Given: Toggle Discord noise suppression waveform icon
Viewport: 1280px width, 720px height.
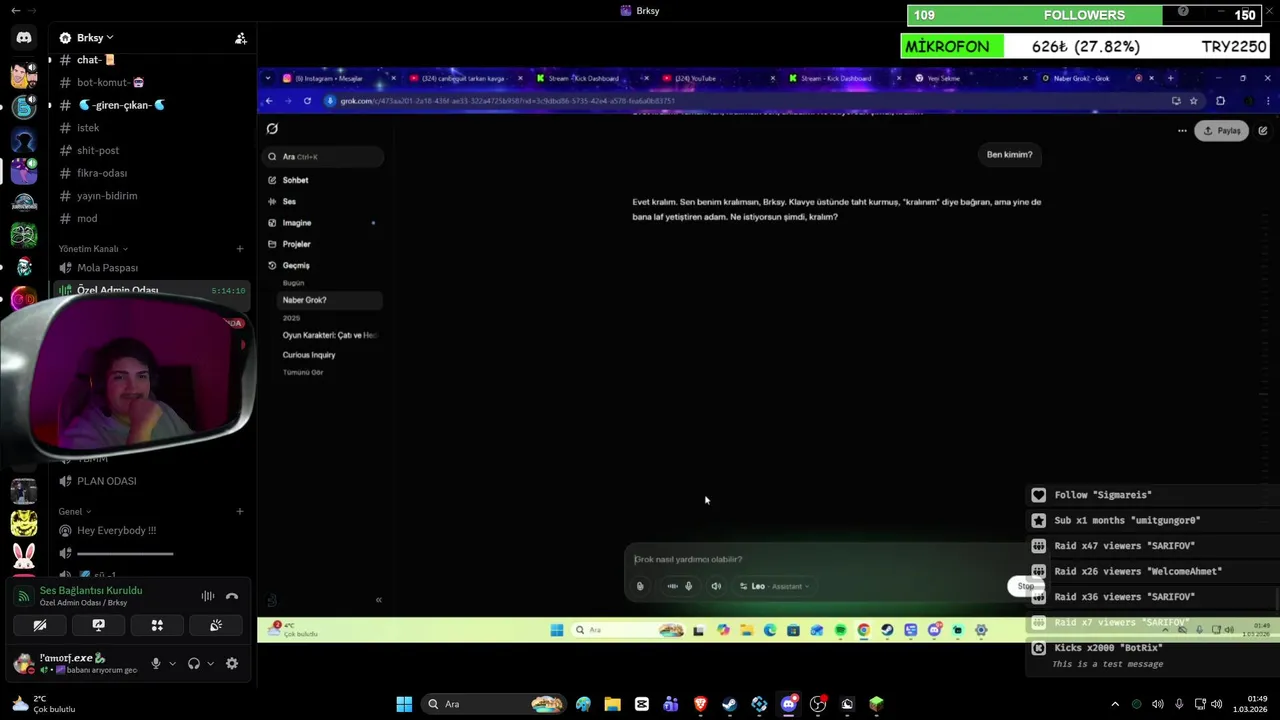Looking at the screenshot, I should click(x=208, y=596).
